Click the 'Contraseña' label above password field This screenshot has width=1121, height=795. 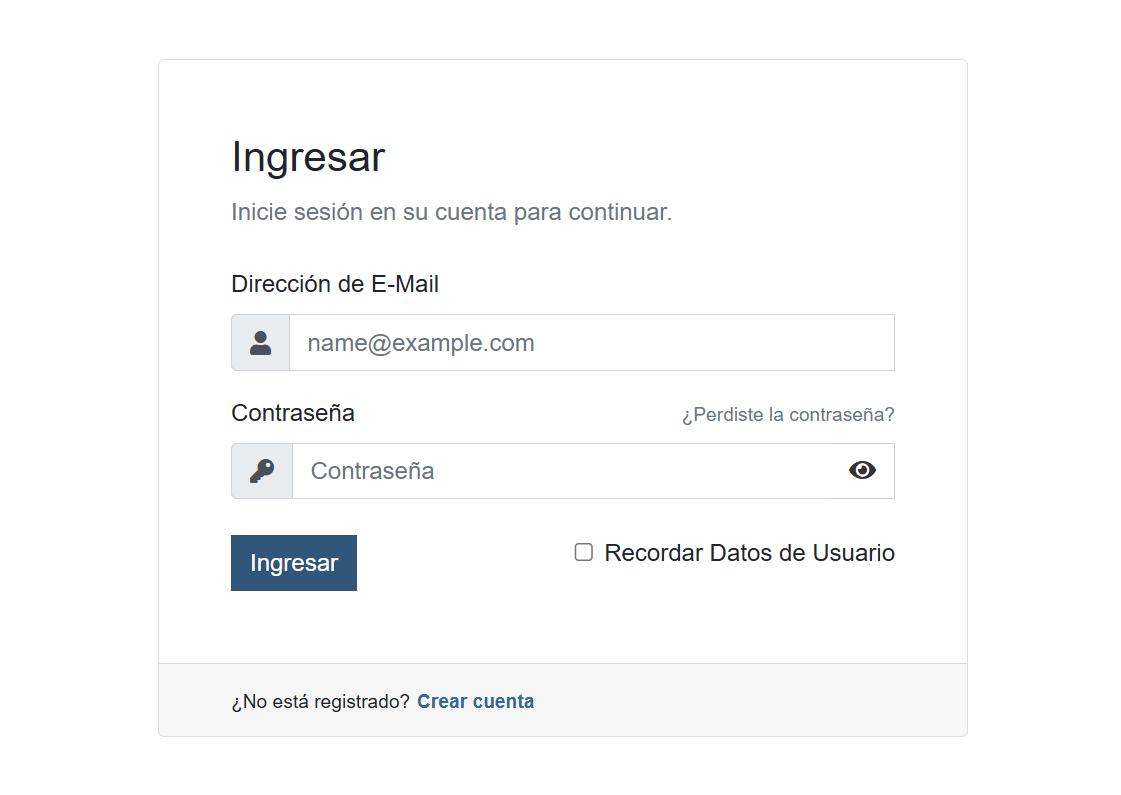[293, 413]
